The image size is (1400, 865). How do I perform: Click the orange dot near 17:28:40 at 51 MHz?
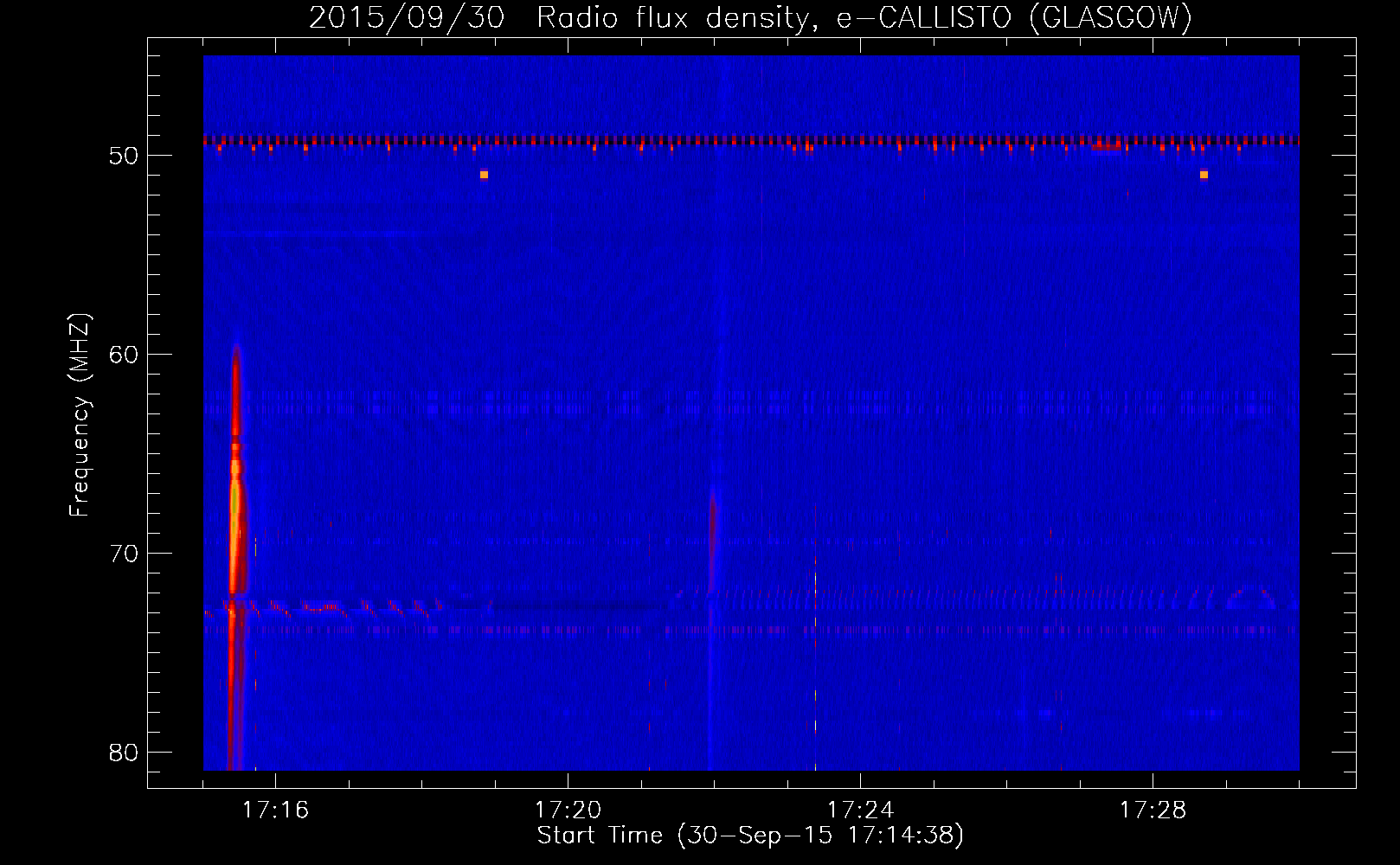pos(1204,175)
